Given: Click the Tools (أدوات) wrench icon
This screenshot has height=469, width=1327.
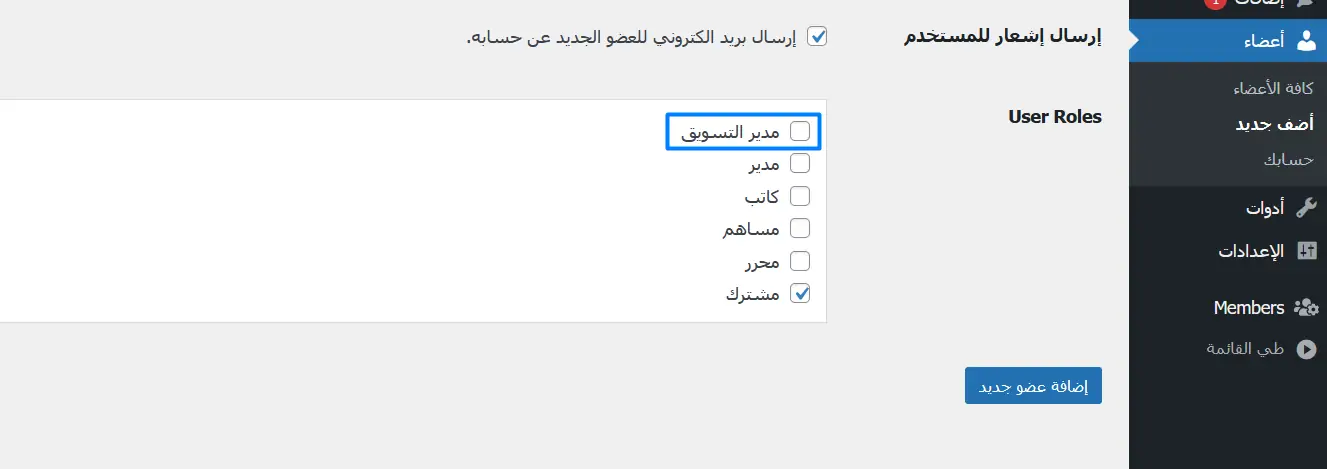Looking at the screenshot, I should (x=1306, y=208).
